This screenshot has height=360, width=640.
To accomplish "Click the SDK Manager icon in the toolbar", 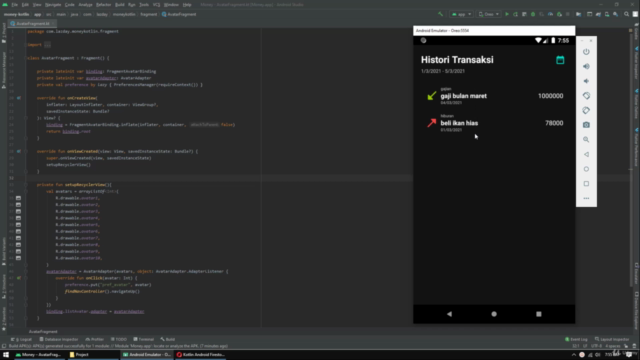I will 616,14.
